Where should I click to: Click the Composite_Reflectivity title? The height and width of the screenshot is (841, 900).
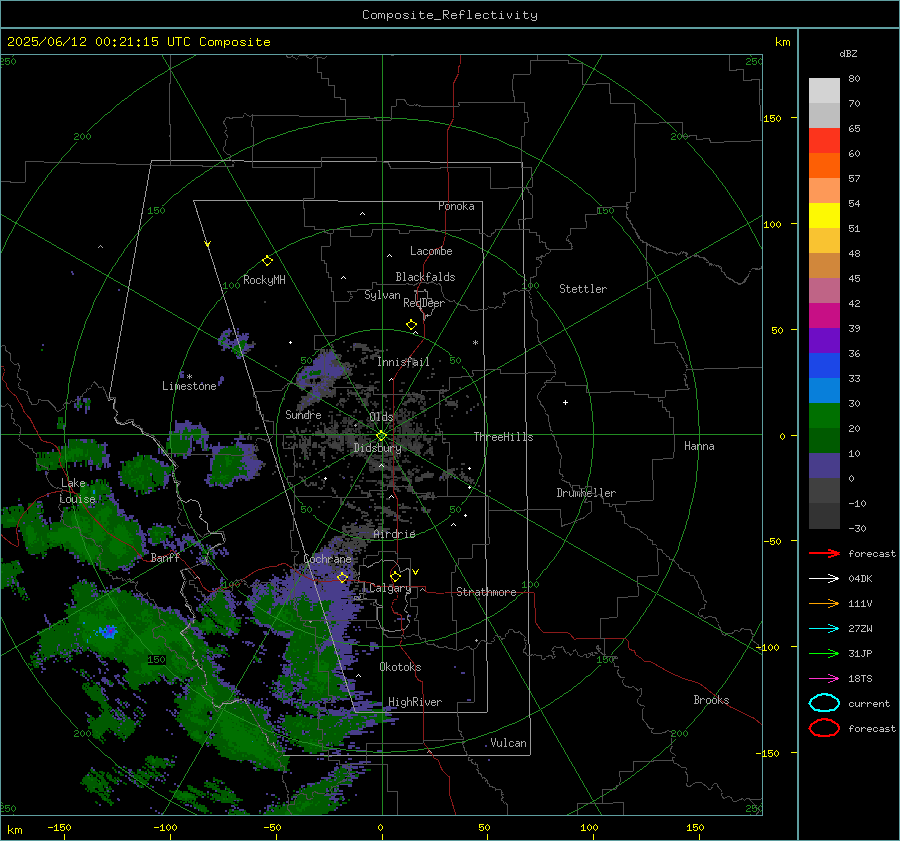[x=449, y=15]
